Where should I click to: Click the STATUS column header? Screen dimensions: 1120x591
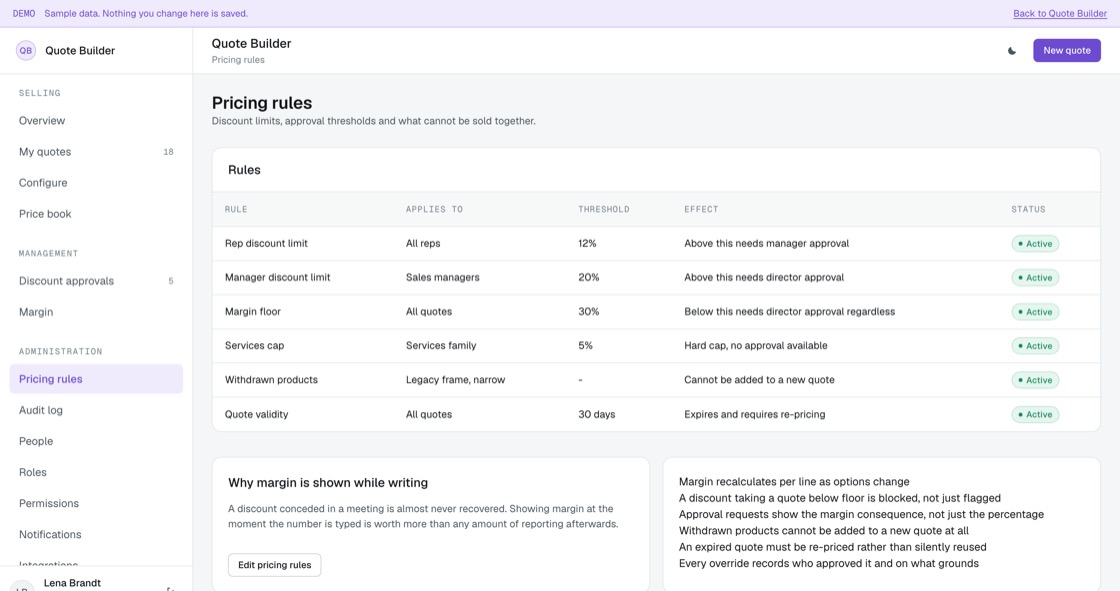1028,209
